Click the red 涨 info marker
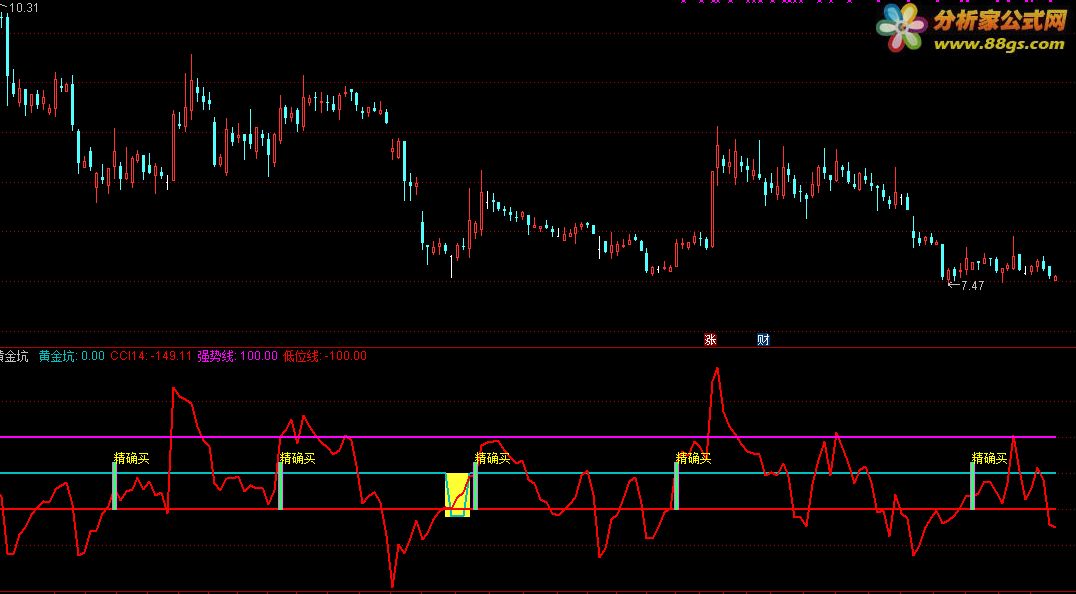This screenshot has height=594, width=1076. click(710, 340)
